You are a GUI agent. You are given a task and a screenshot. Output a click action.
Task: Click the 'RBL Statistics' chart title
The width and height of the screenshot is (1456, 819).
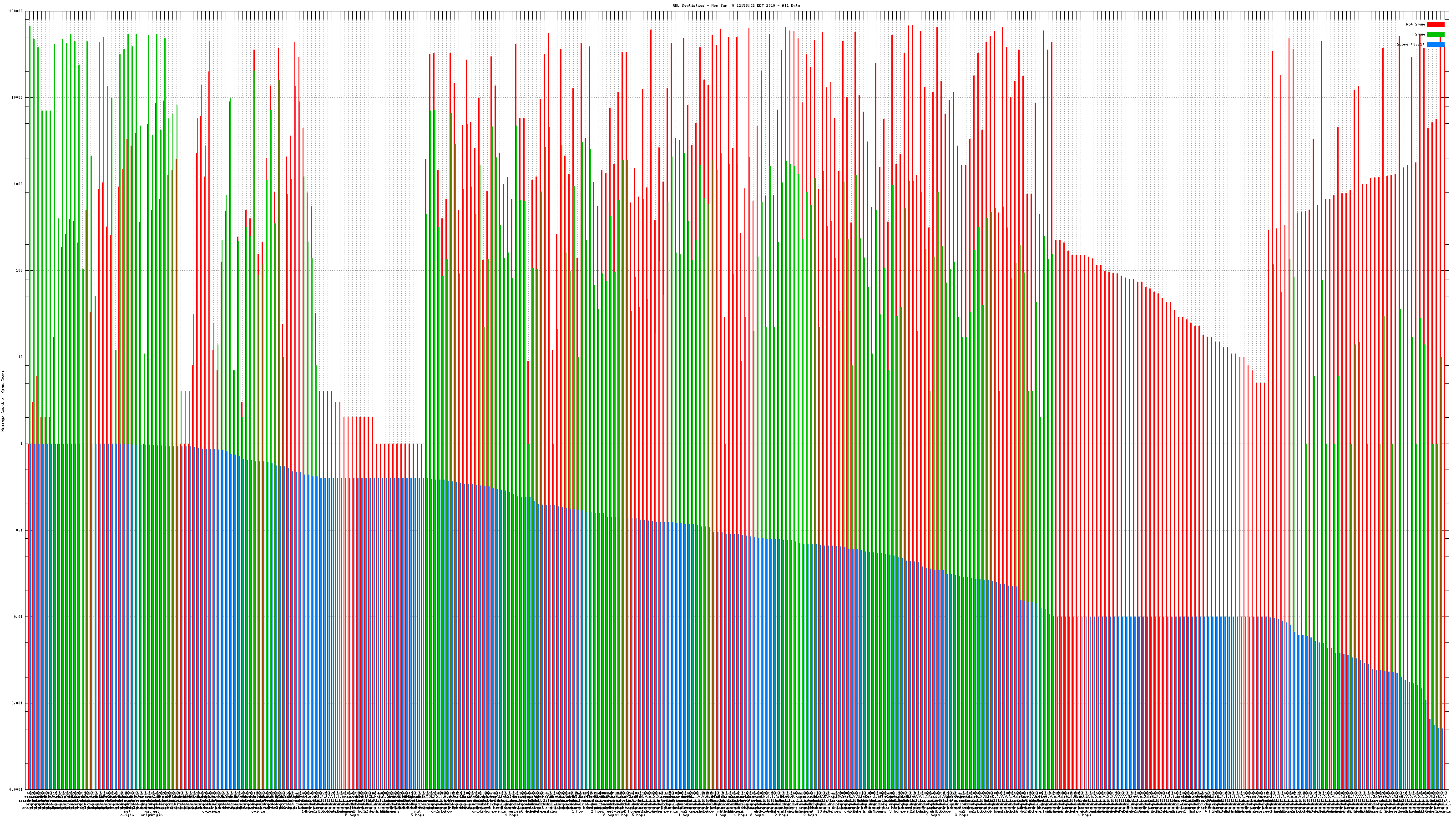pos(736,5)
